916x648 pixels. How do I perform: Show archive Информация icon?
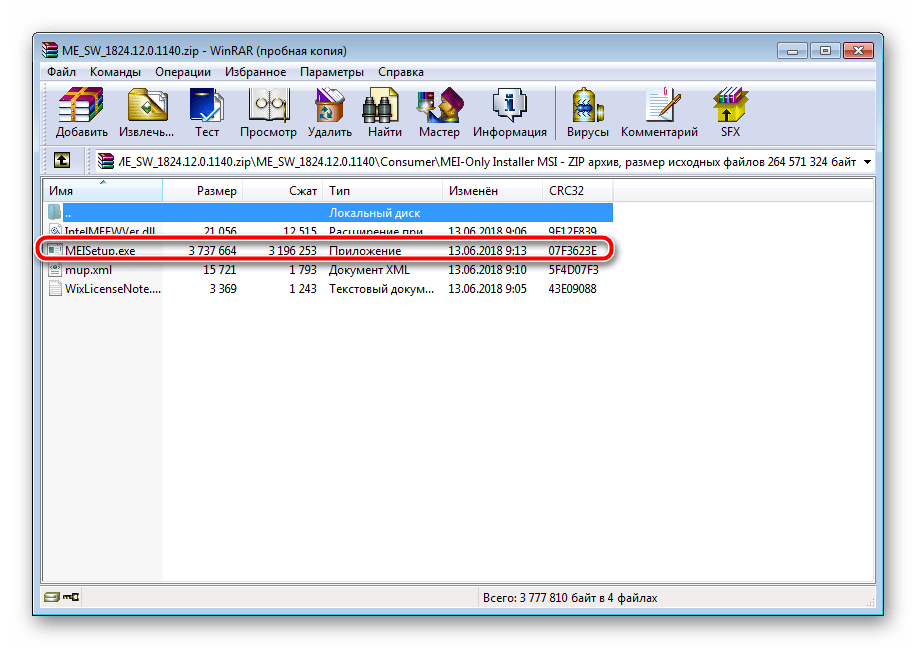(509, 112)
